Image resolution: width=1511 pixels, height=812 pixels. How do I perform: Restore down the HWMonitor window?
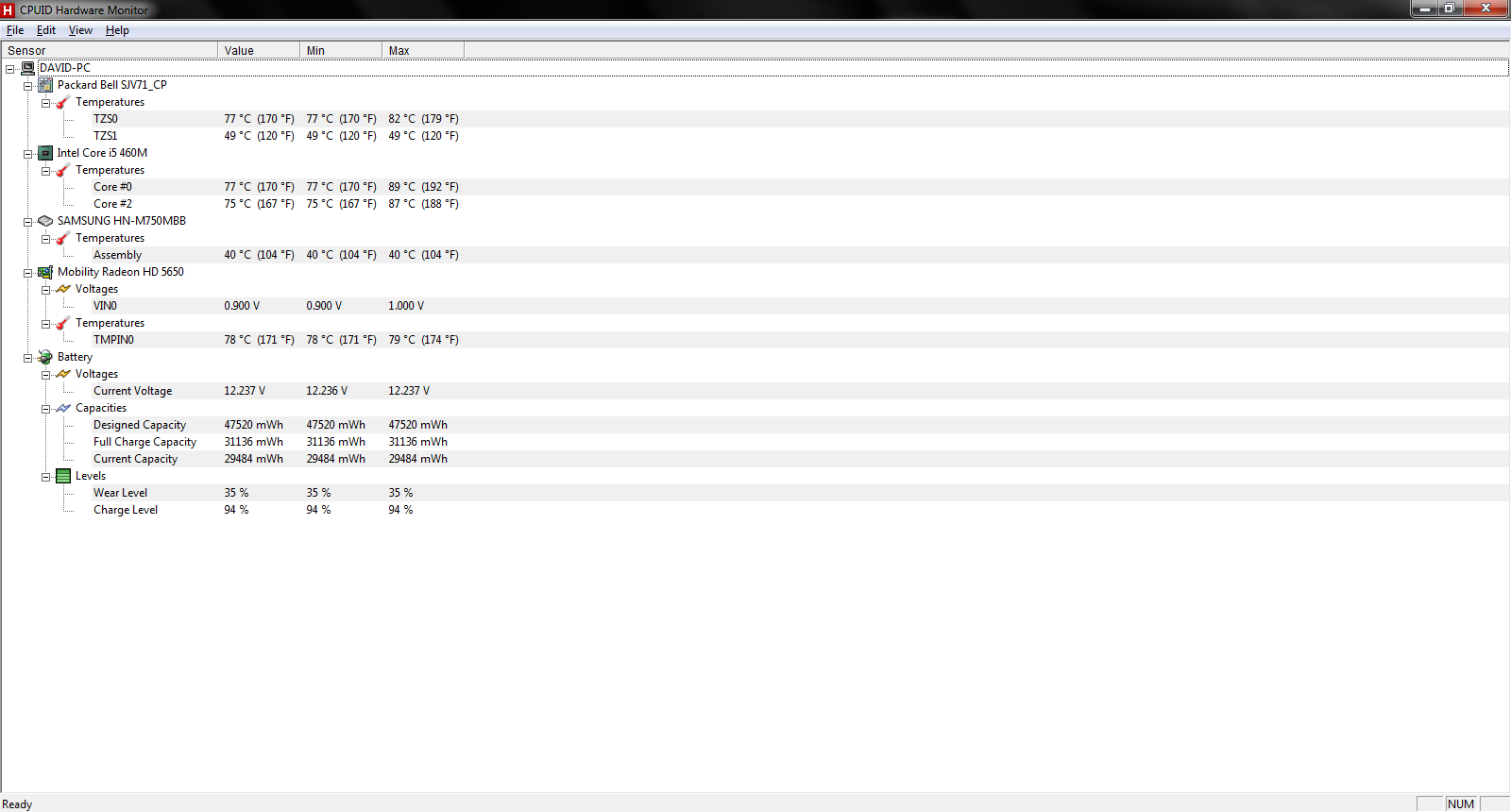coord(1451,8)
